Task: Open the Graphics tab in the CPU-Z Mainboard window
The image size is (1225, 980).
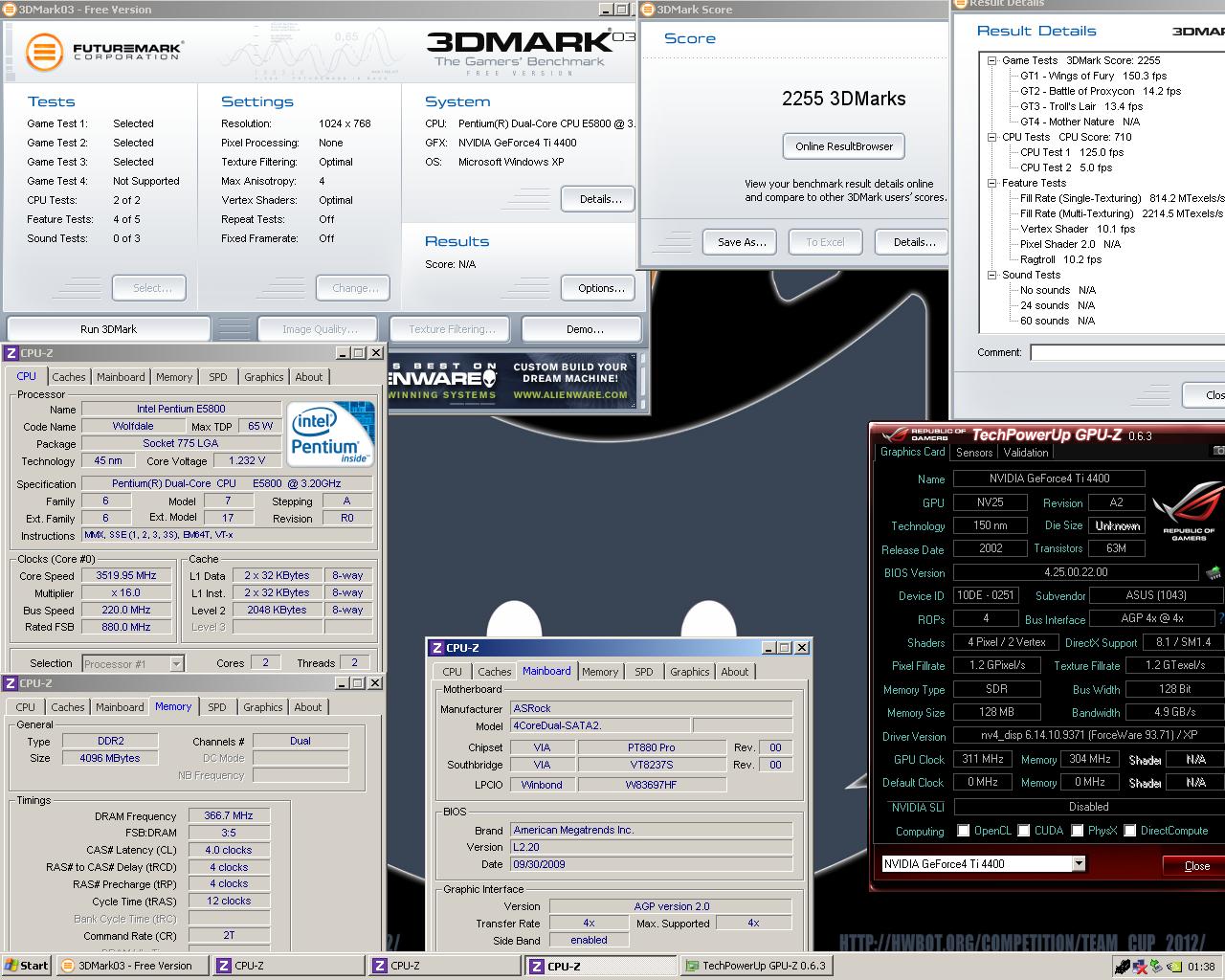Action: pos(690,672)
